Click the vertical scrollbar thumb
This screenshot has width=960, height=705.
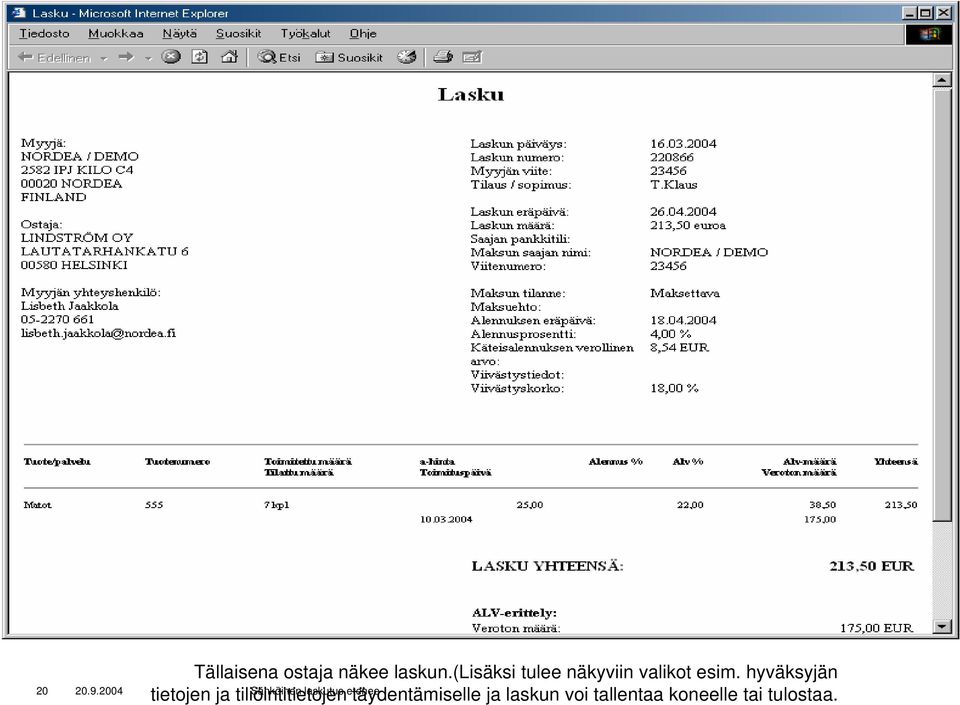(942, 305)
